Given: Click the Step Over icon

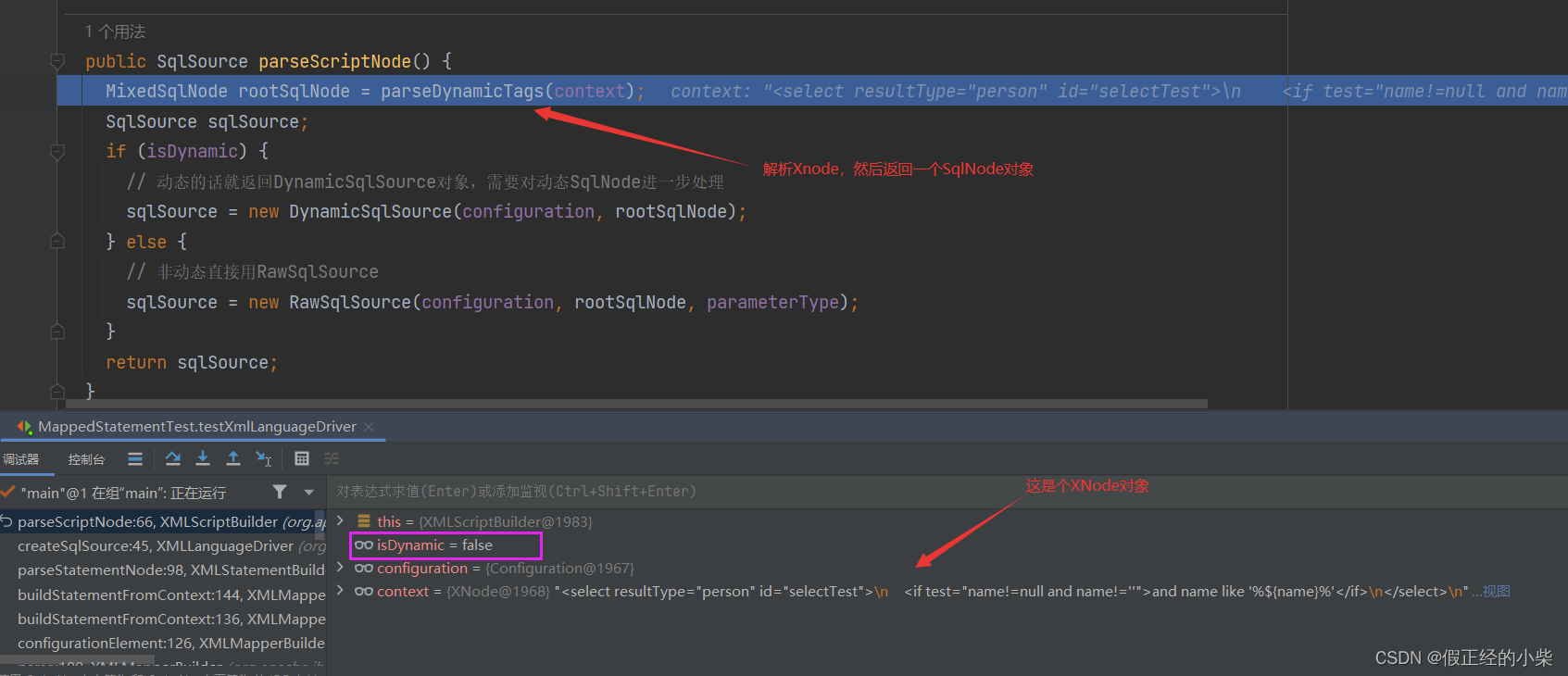Looking at the screenshot, I should (172, 458).
